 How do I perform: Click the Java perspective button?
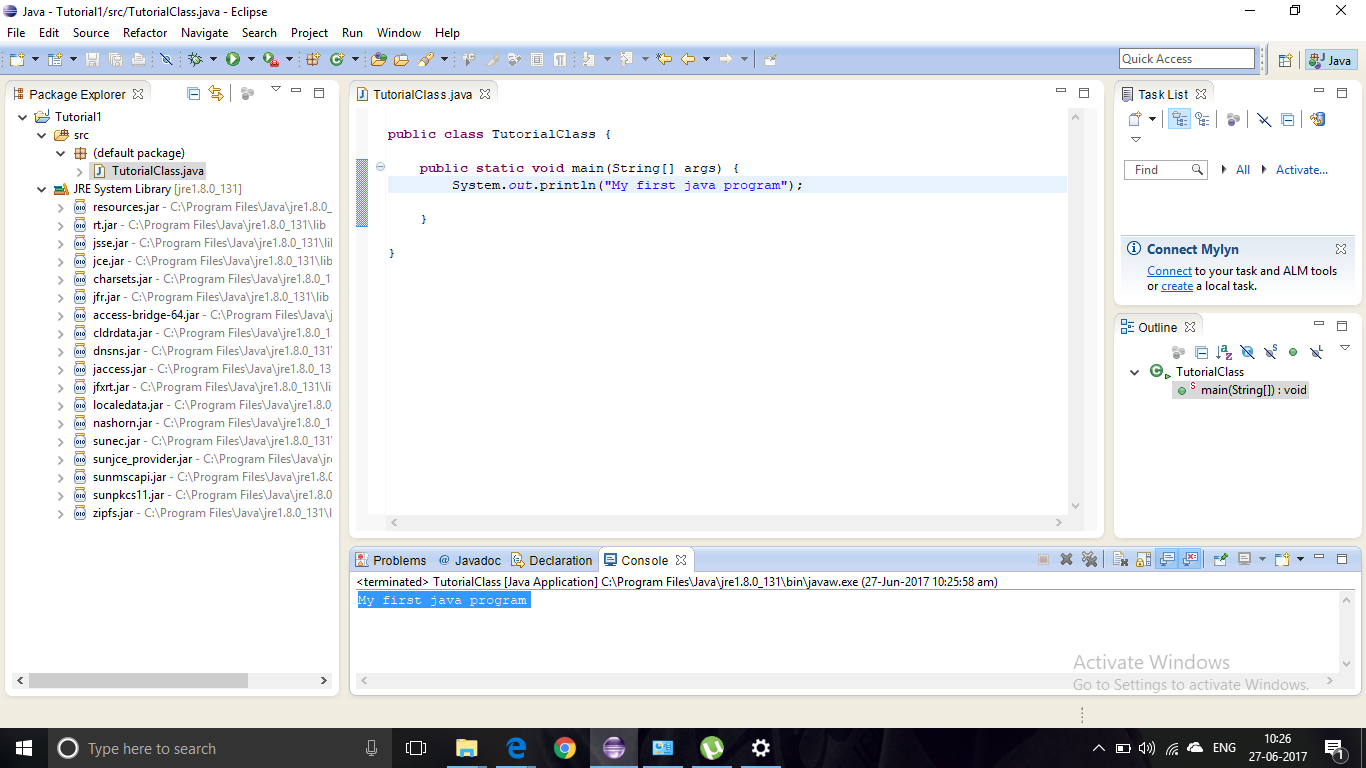tap(1331, 60)
